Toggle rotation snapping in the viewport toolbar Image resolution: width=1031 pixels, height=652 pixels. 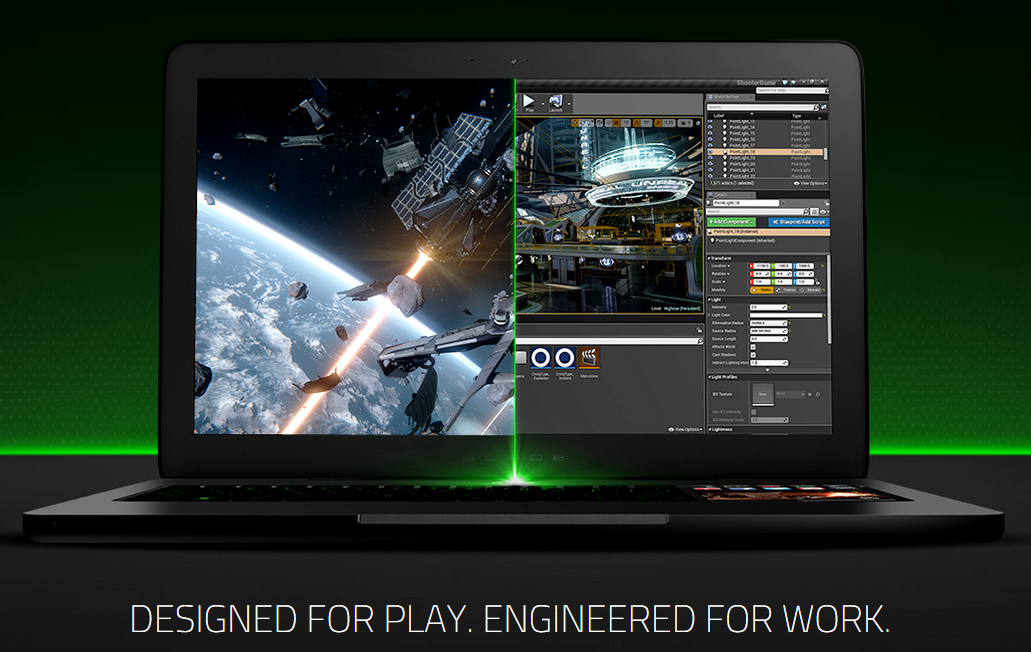[636, 123]
